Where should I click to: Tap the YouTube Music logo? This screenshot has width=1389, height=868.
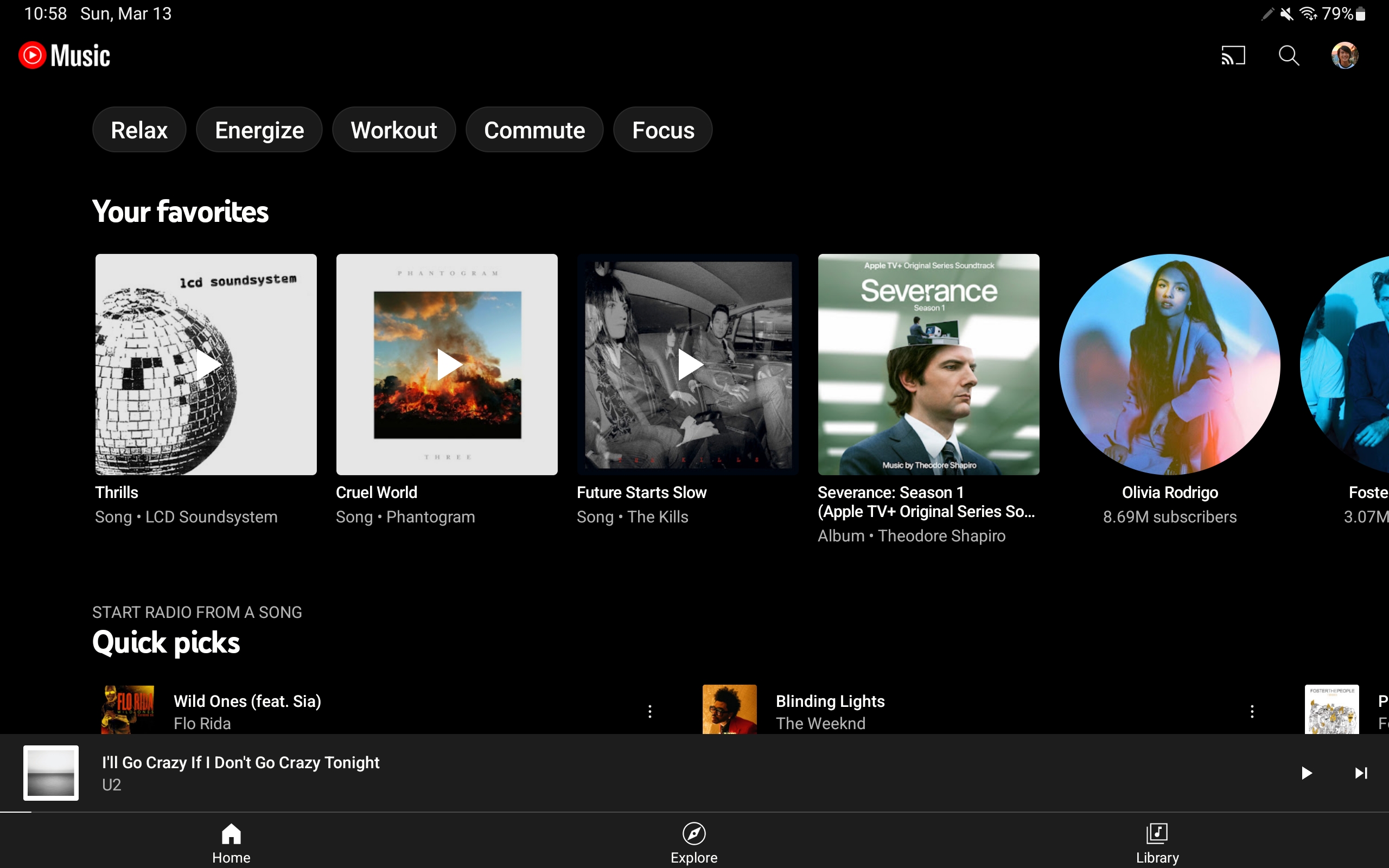64,56
